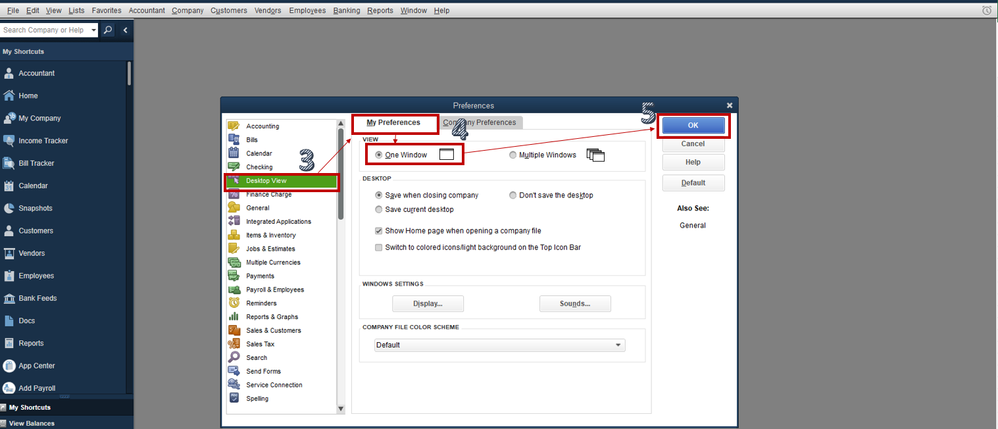Image resolution: width=998 pixels, height=429 pixels.
Task: Open Add Payroll icon
Action: point(9,388)
